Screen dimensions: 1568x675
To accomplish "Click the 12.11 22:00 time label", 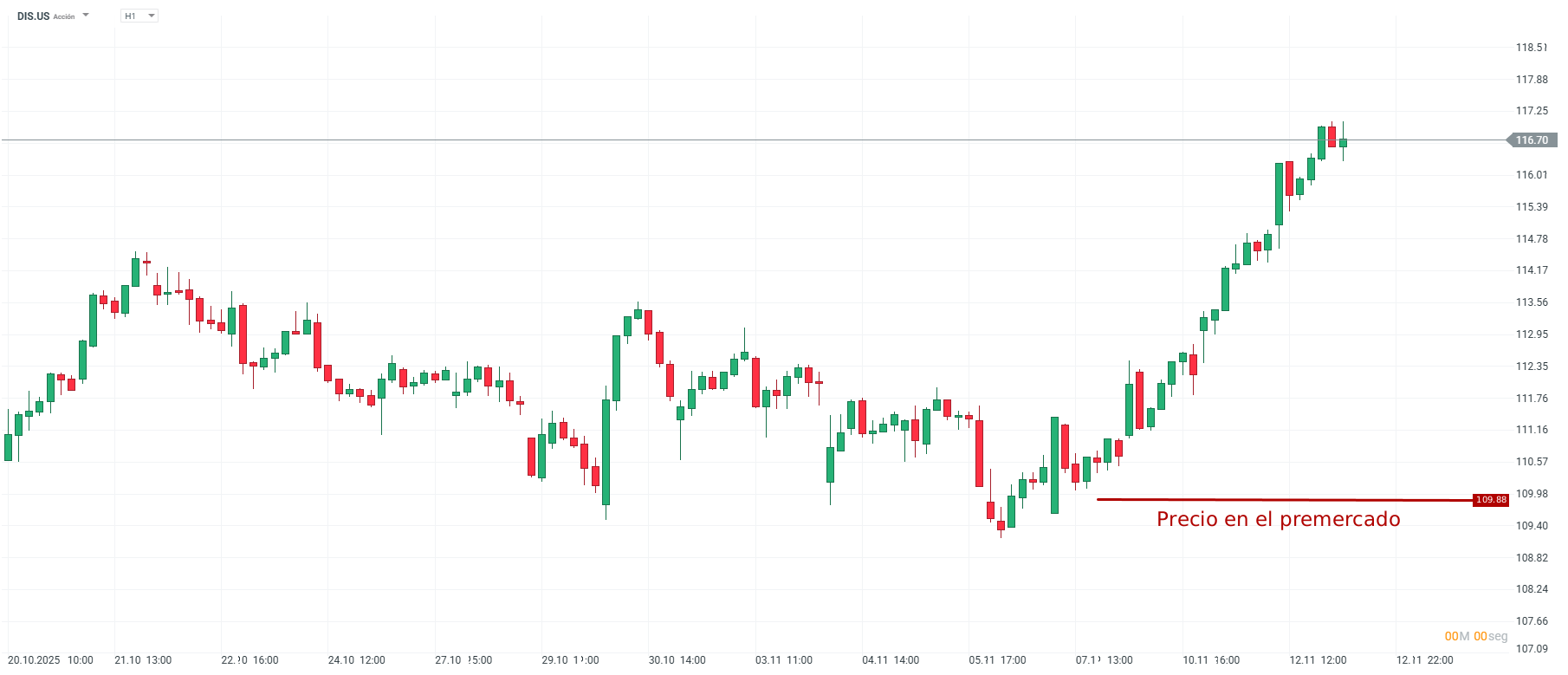I will (x=1424, y=660).
